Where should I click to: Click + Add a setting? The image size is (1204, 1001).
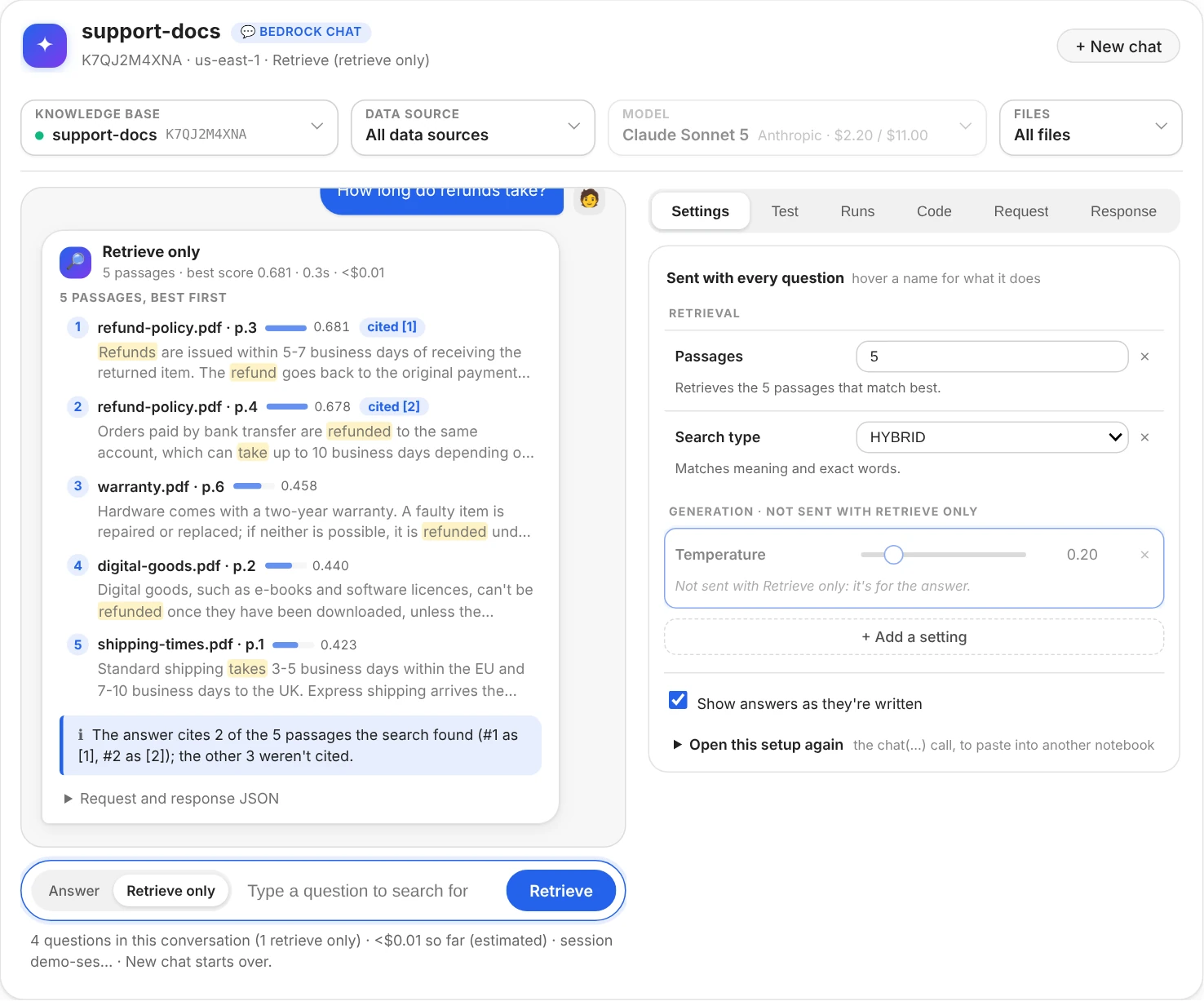pos(914,637)
